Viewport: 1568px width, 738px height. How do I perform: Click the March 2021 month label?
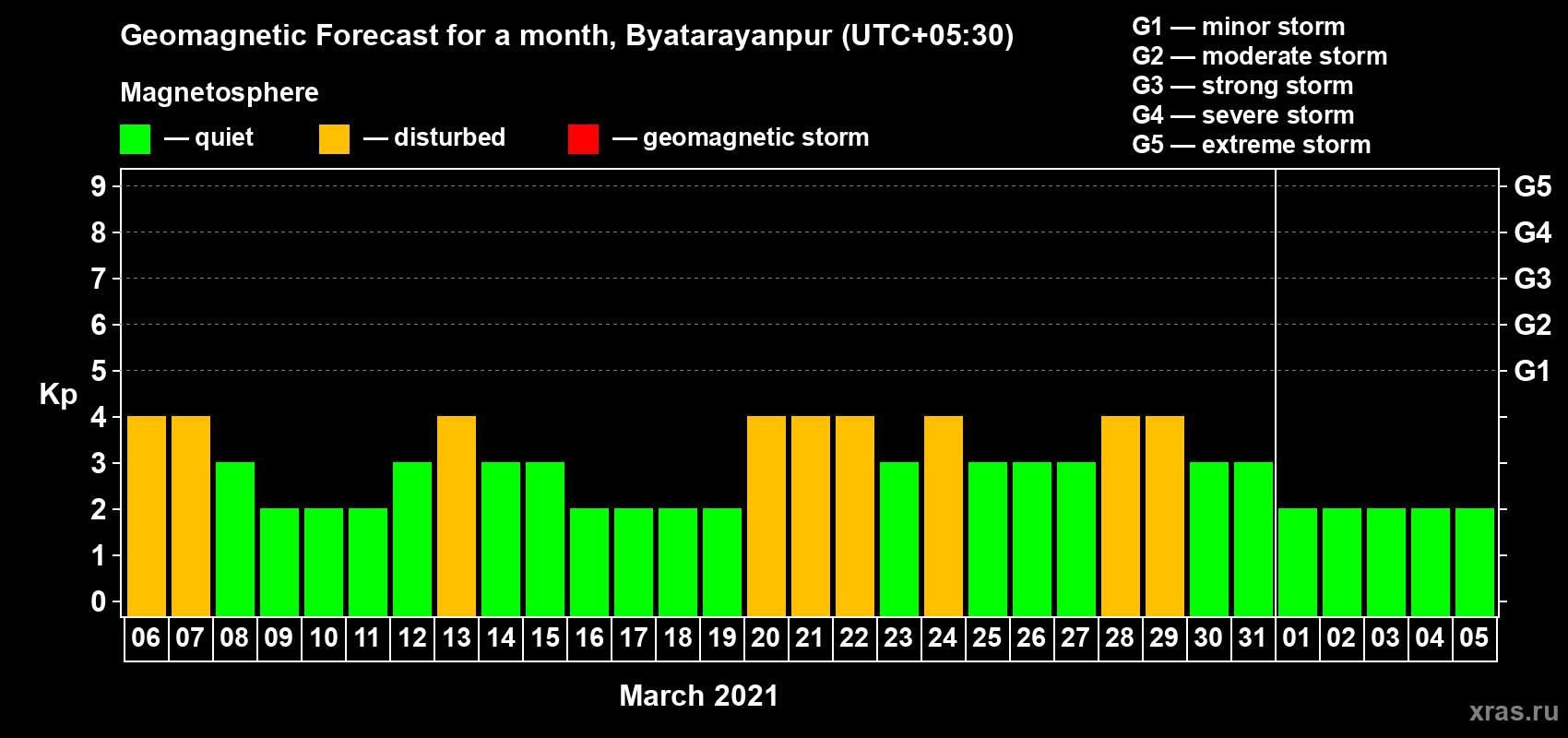click(x=698, y=696)
